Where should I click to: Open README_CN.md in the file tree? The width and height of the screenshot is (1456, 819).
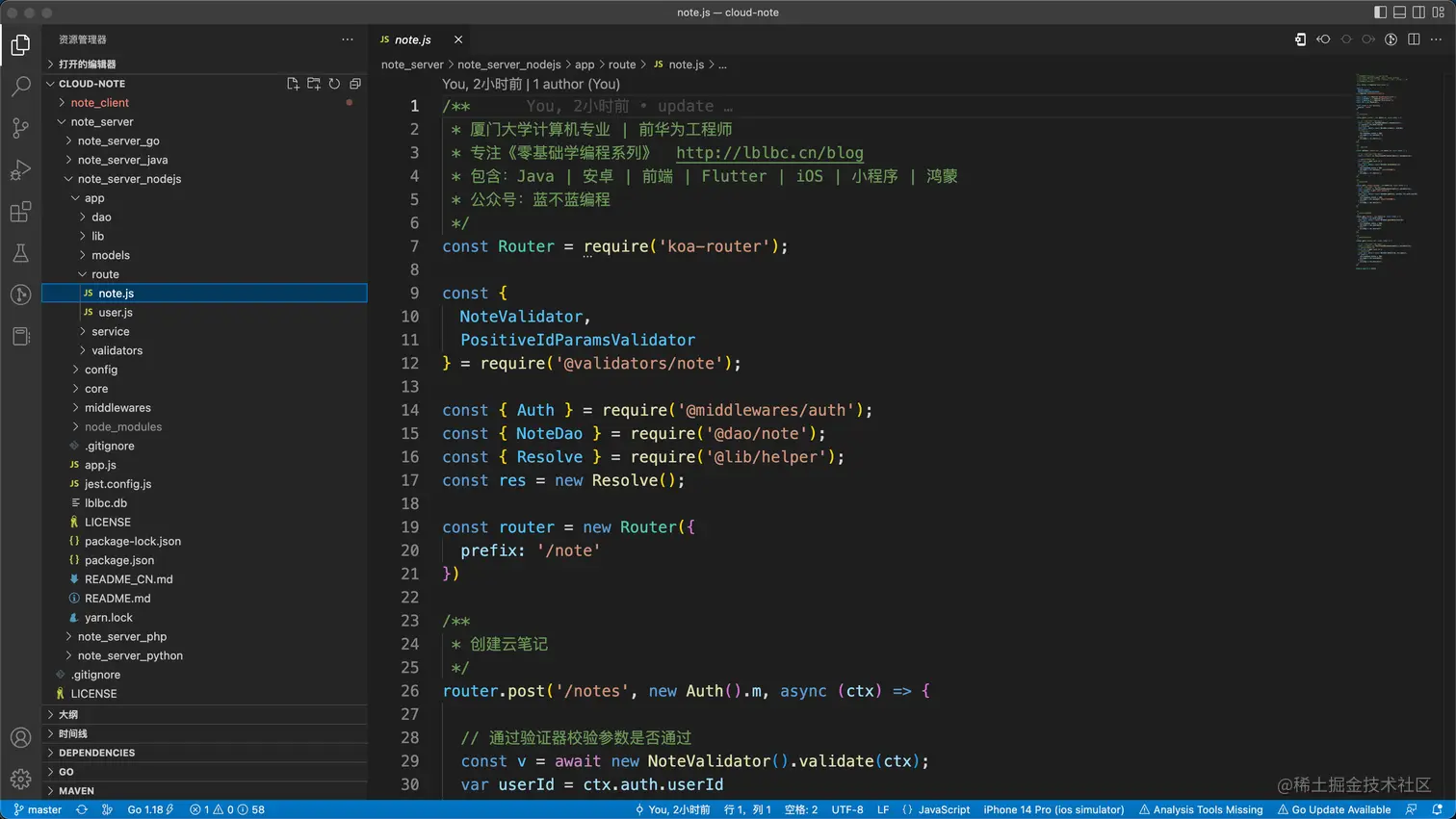click(x=204, y=579)
